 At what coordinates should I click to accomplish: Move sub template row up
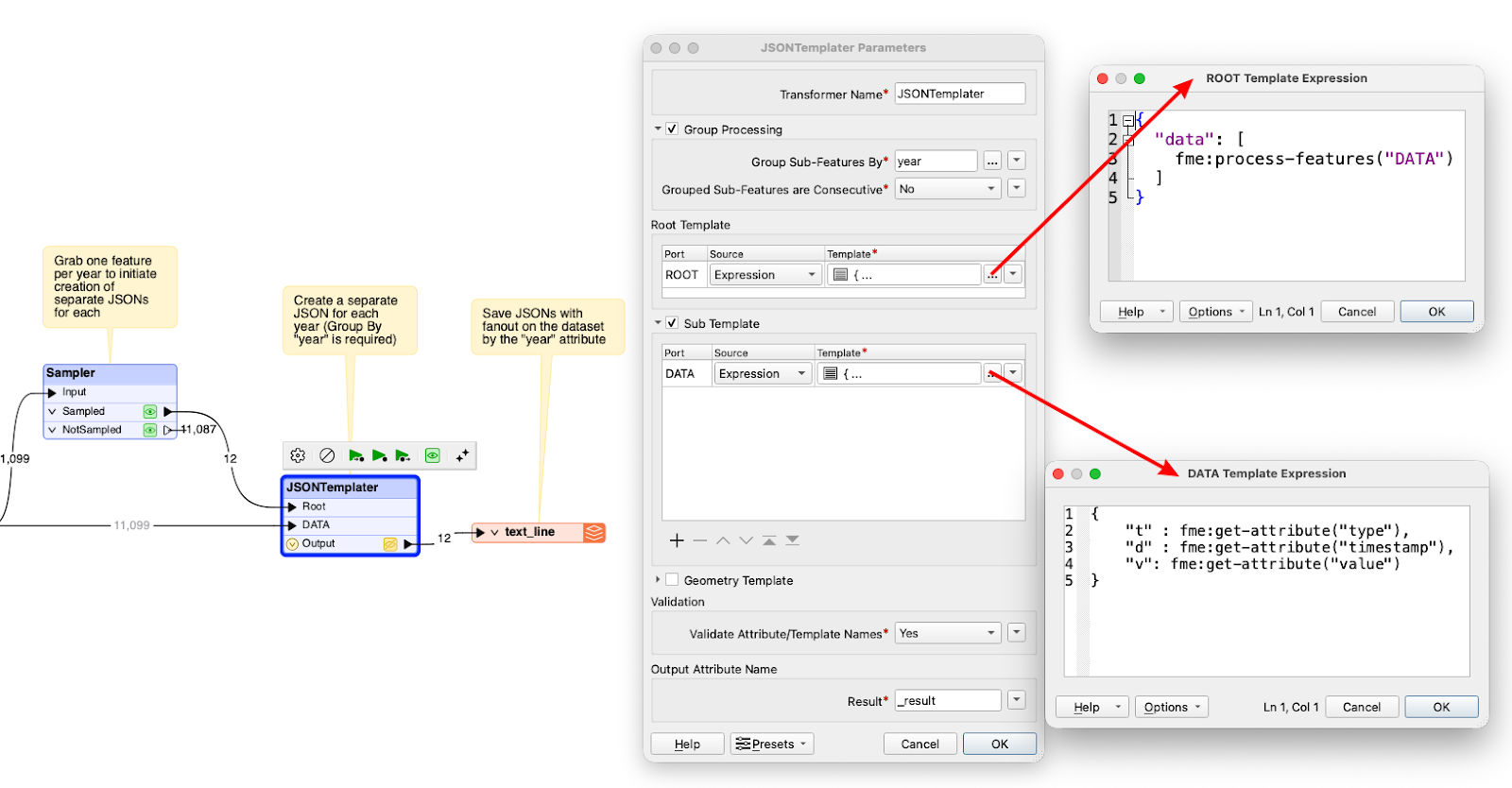(723, 540)
